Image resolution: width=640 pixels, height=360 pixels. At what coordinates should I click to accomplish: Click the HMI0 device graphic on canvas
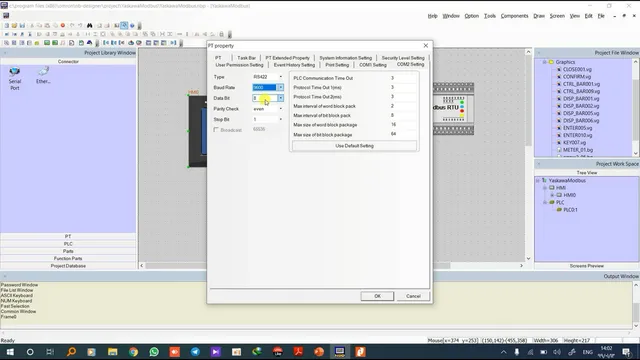pos(198,131)
